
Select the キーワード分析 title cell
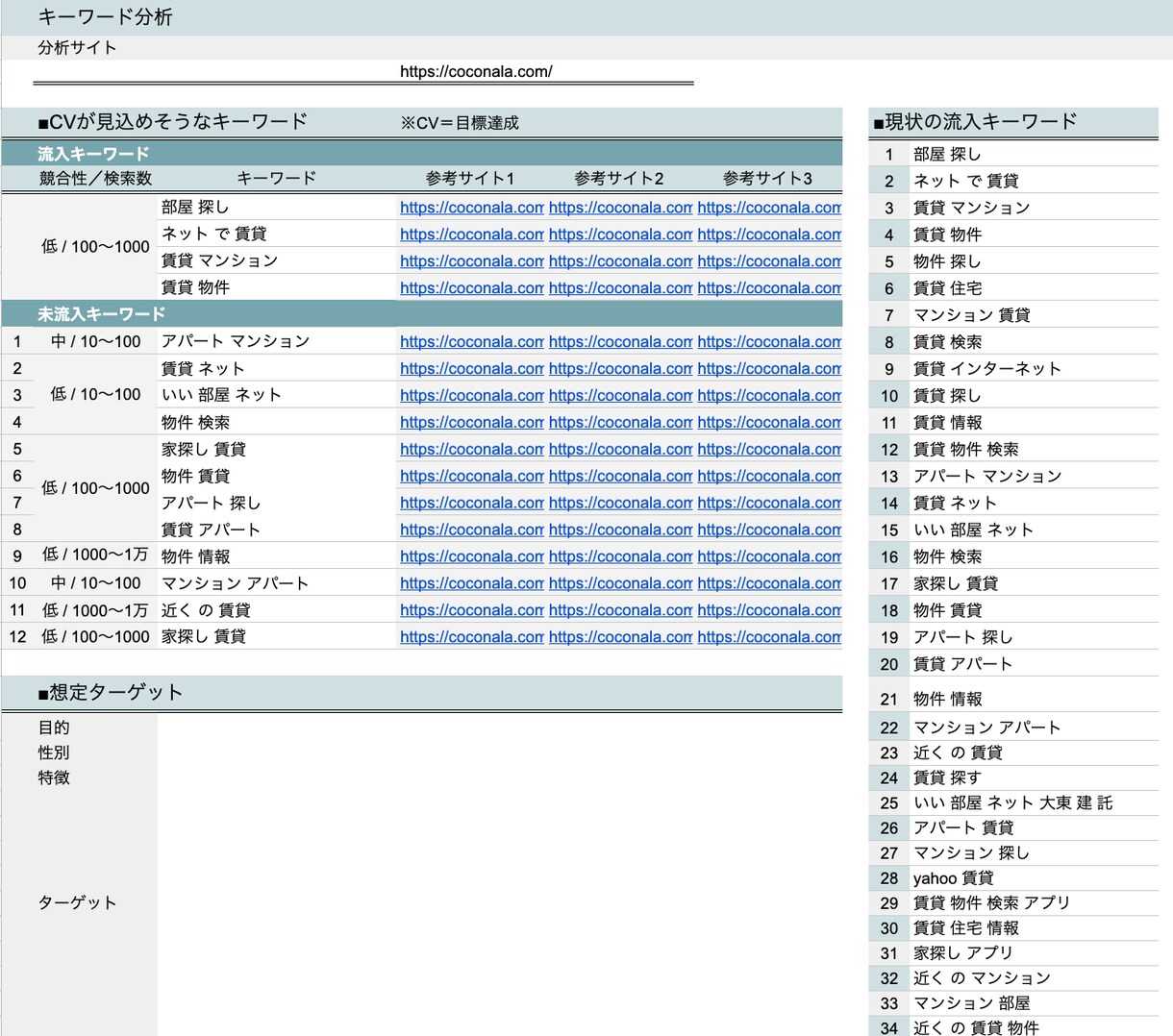coord(105,17)
